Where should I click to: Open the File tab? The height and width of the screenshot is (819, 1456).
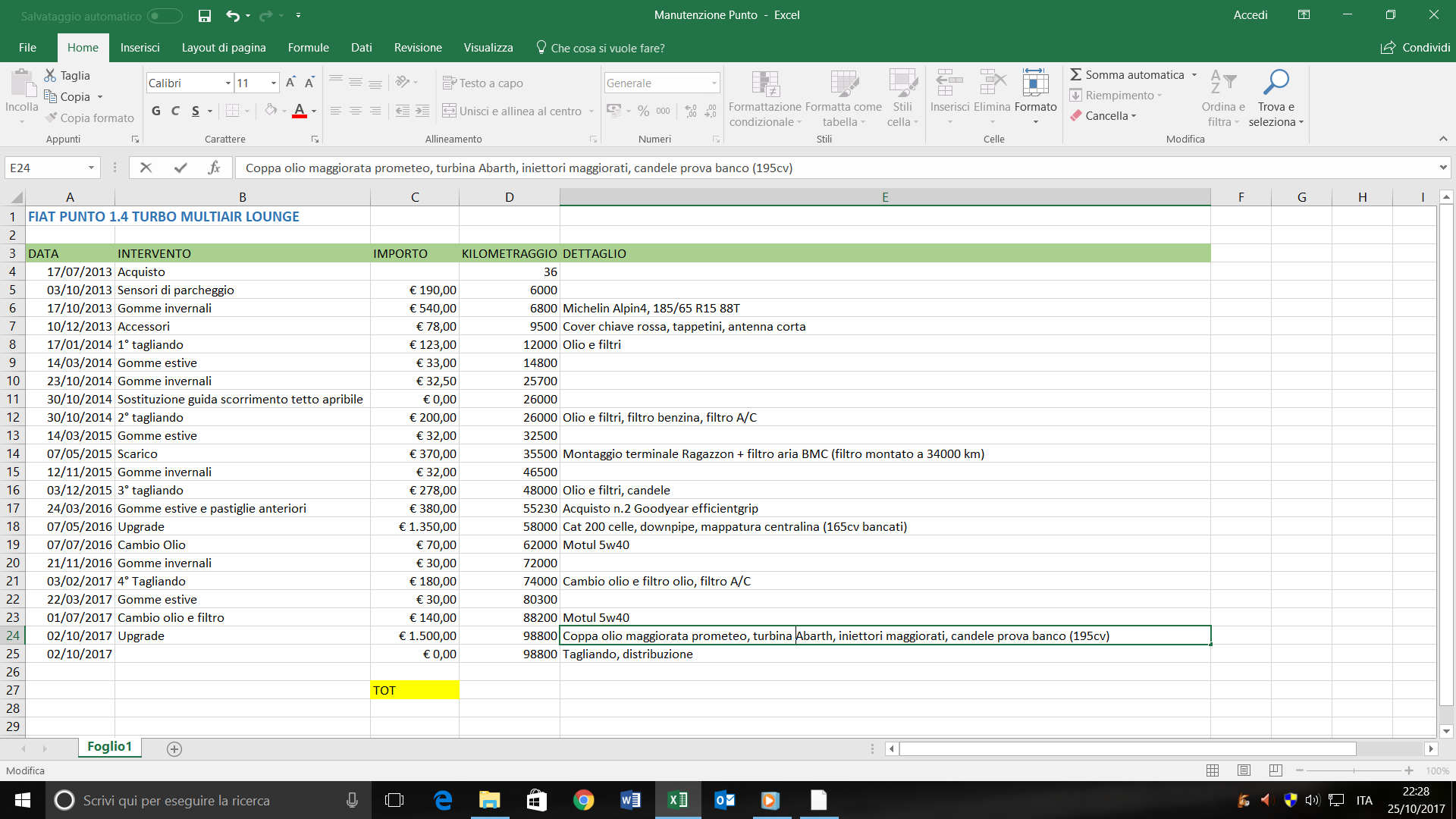(x=27, y=47)
